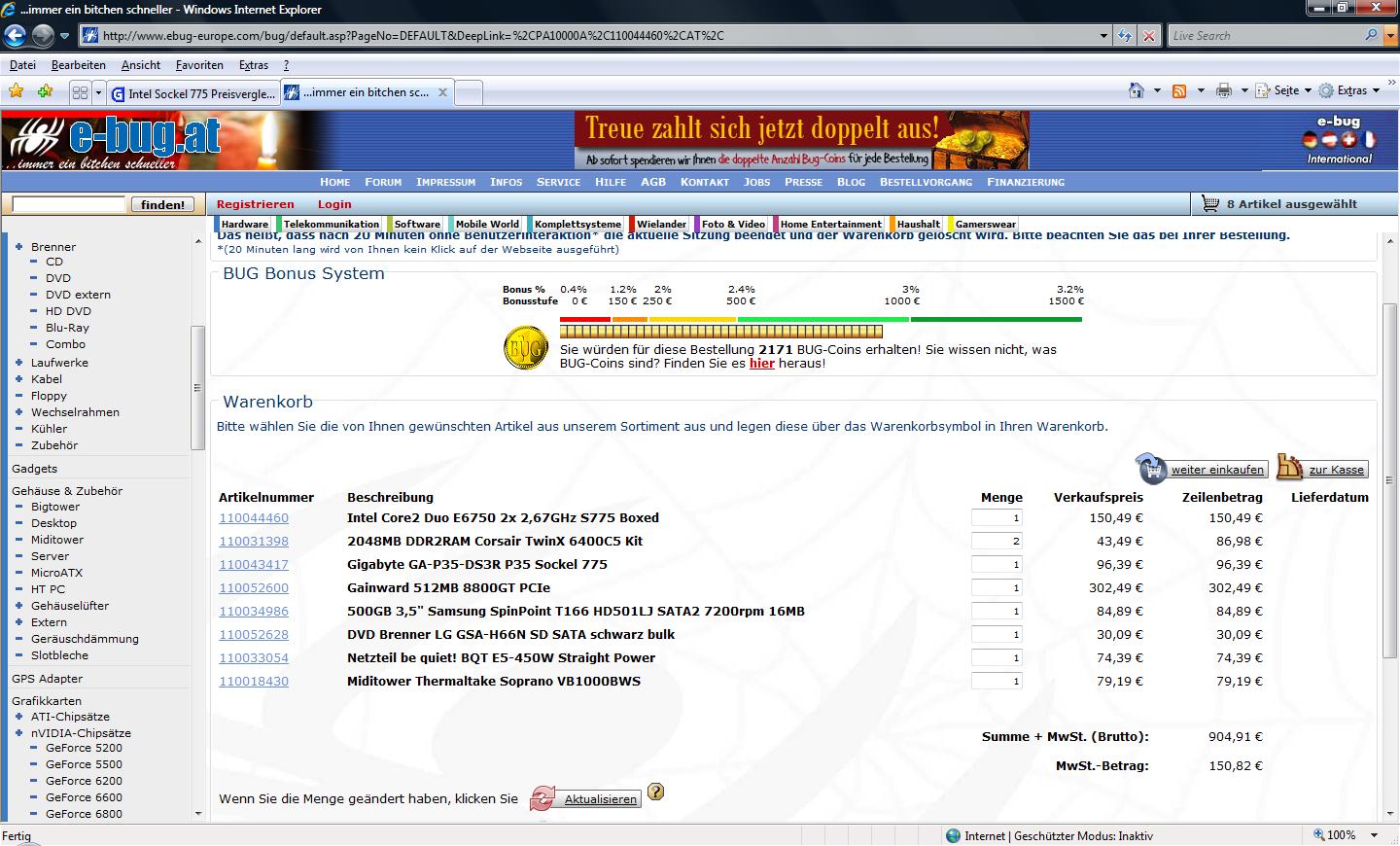The image size is (1400, 846).
Task: Click the weiter einkaufen button
Action: pyautogui.click(x=1217, y=470)
